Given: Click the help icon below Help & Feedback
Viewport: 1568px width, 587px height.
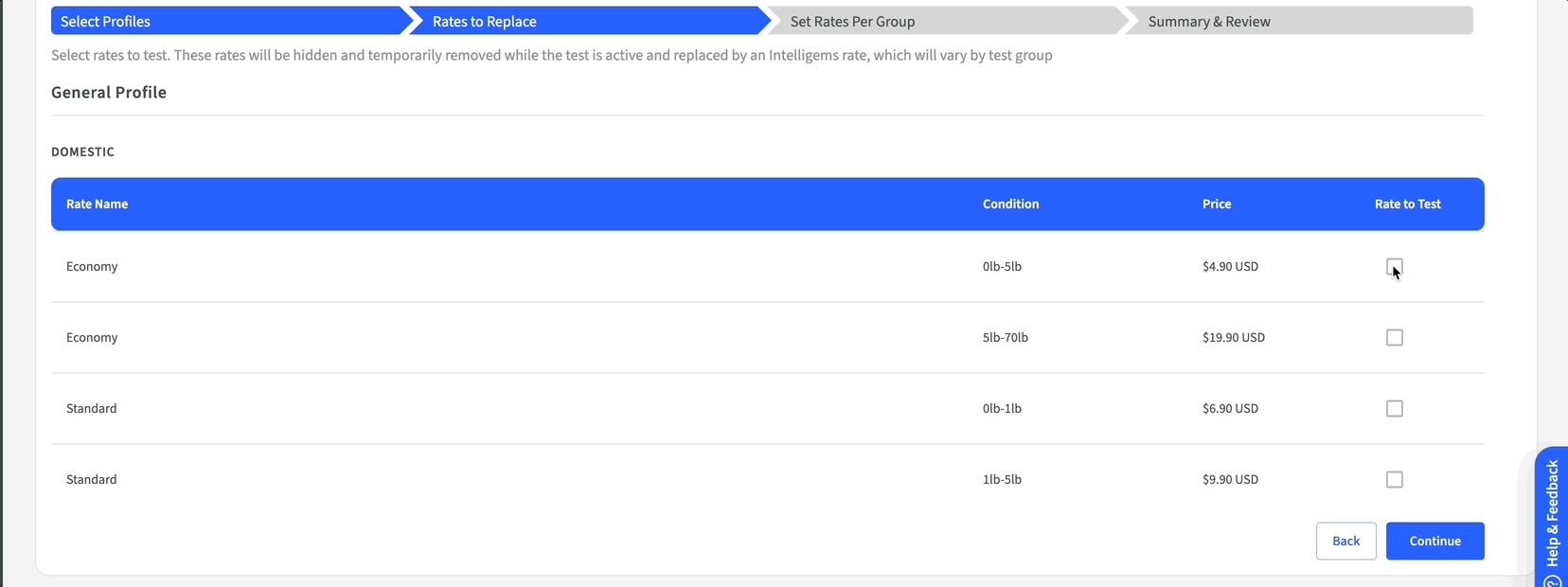Looking at the screenshot, I should point(1553,580).
